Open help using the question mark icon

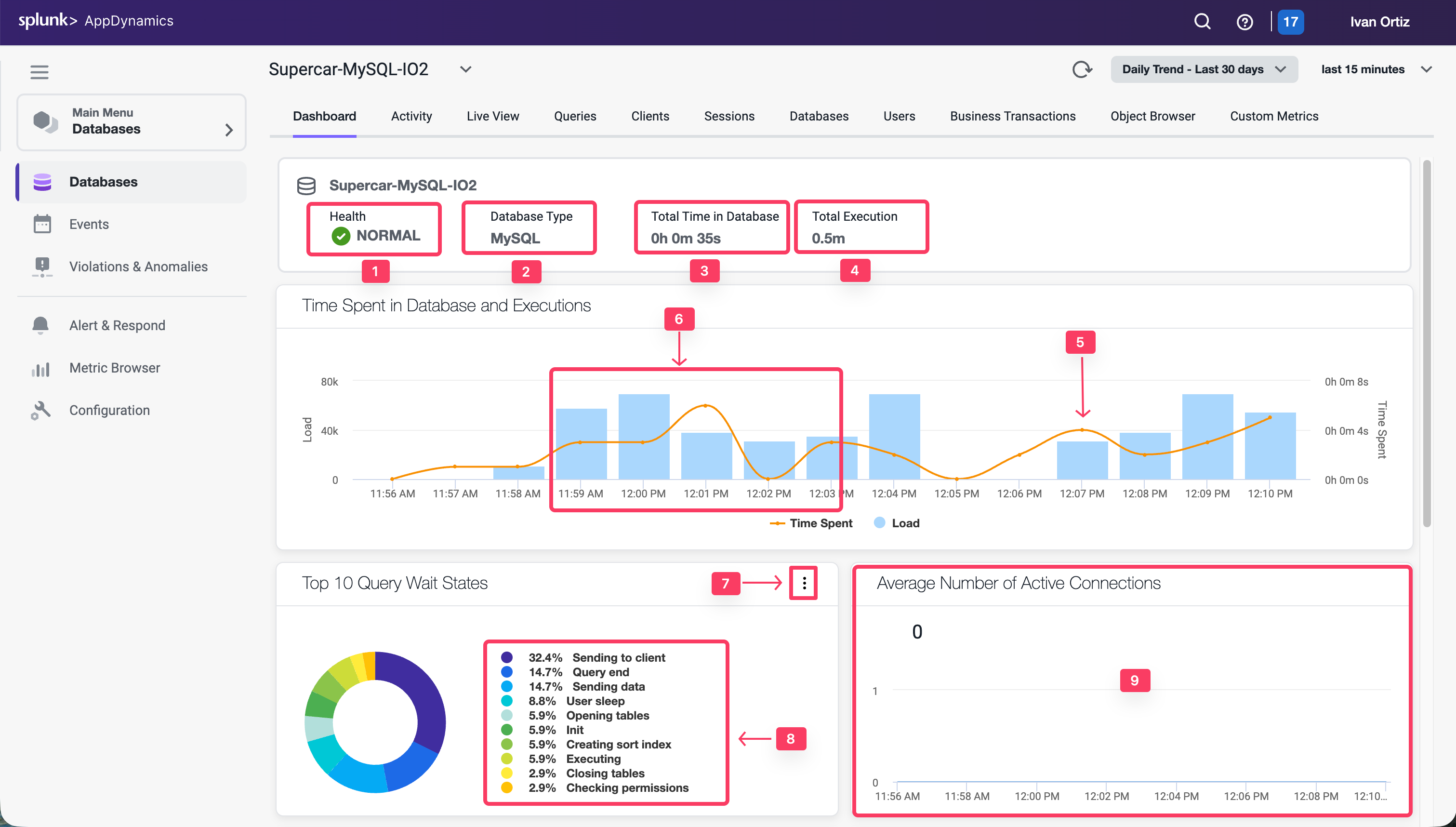point(1244,22)
